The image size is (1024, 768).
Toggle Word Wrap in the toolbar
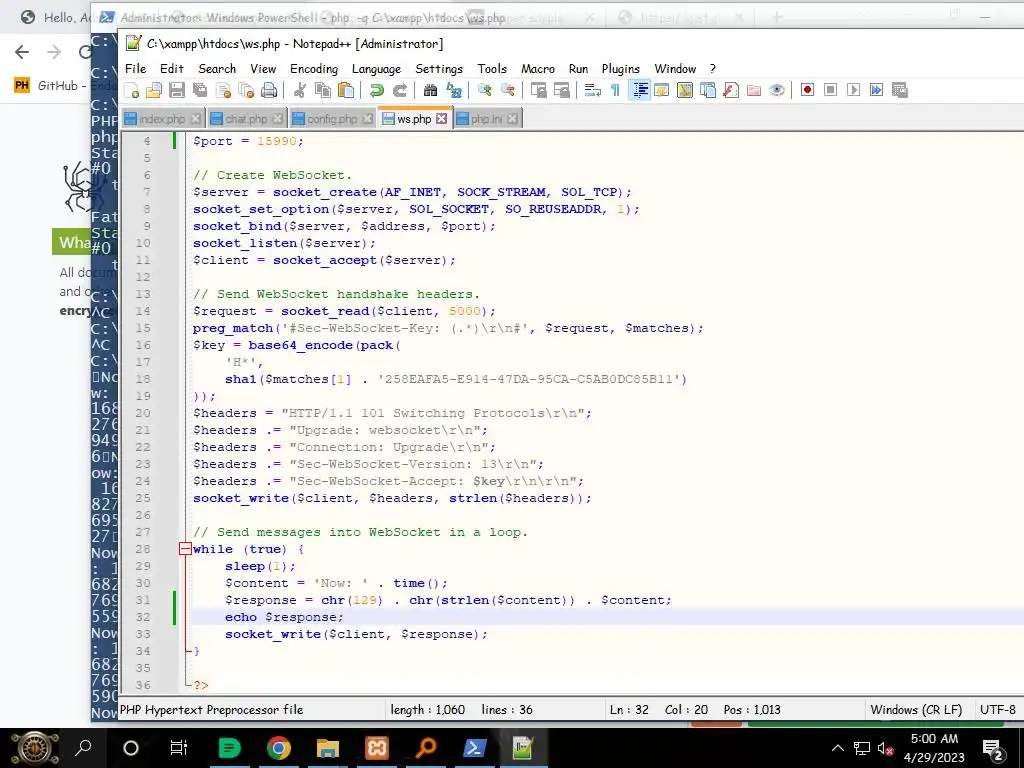tap(592, 90)
